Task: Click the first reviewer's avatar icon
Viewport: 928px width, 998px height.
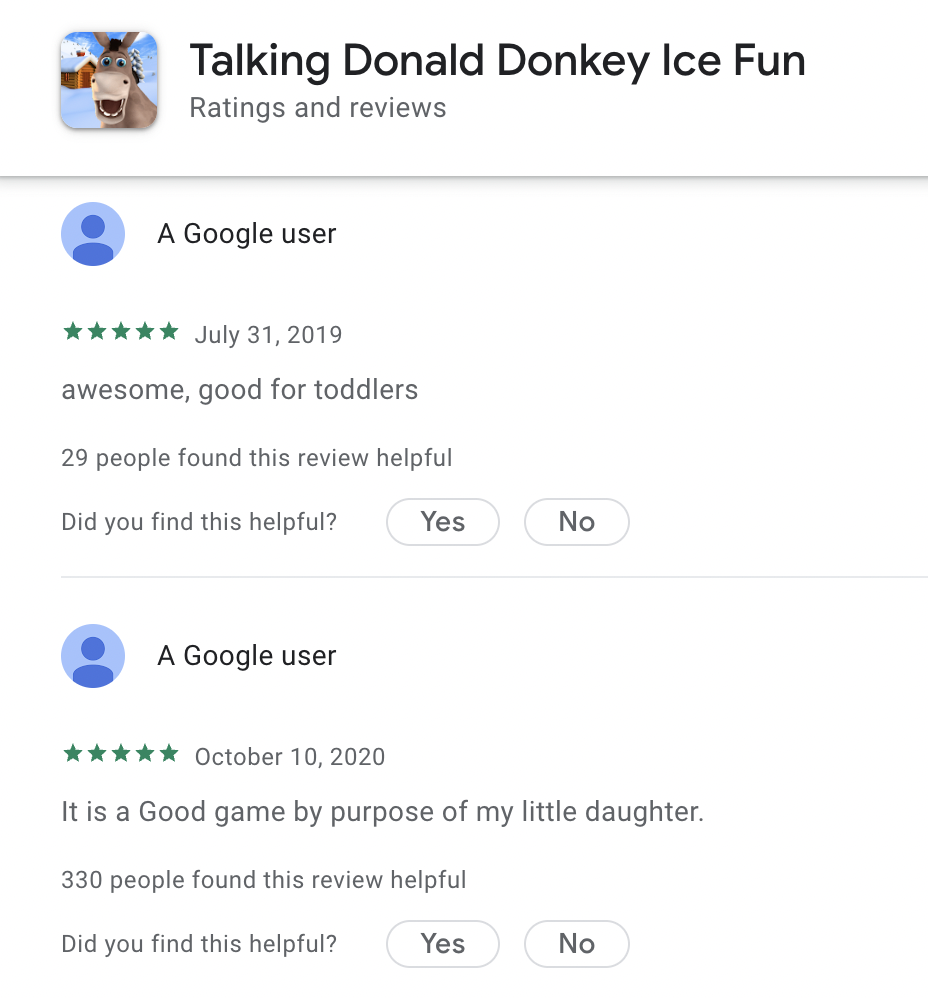Action: tap(92, 233)
